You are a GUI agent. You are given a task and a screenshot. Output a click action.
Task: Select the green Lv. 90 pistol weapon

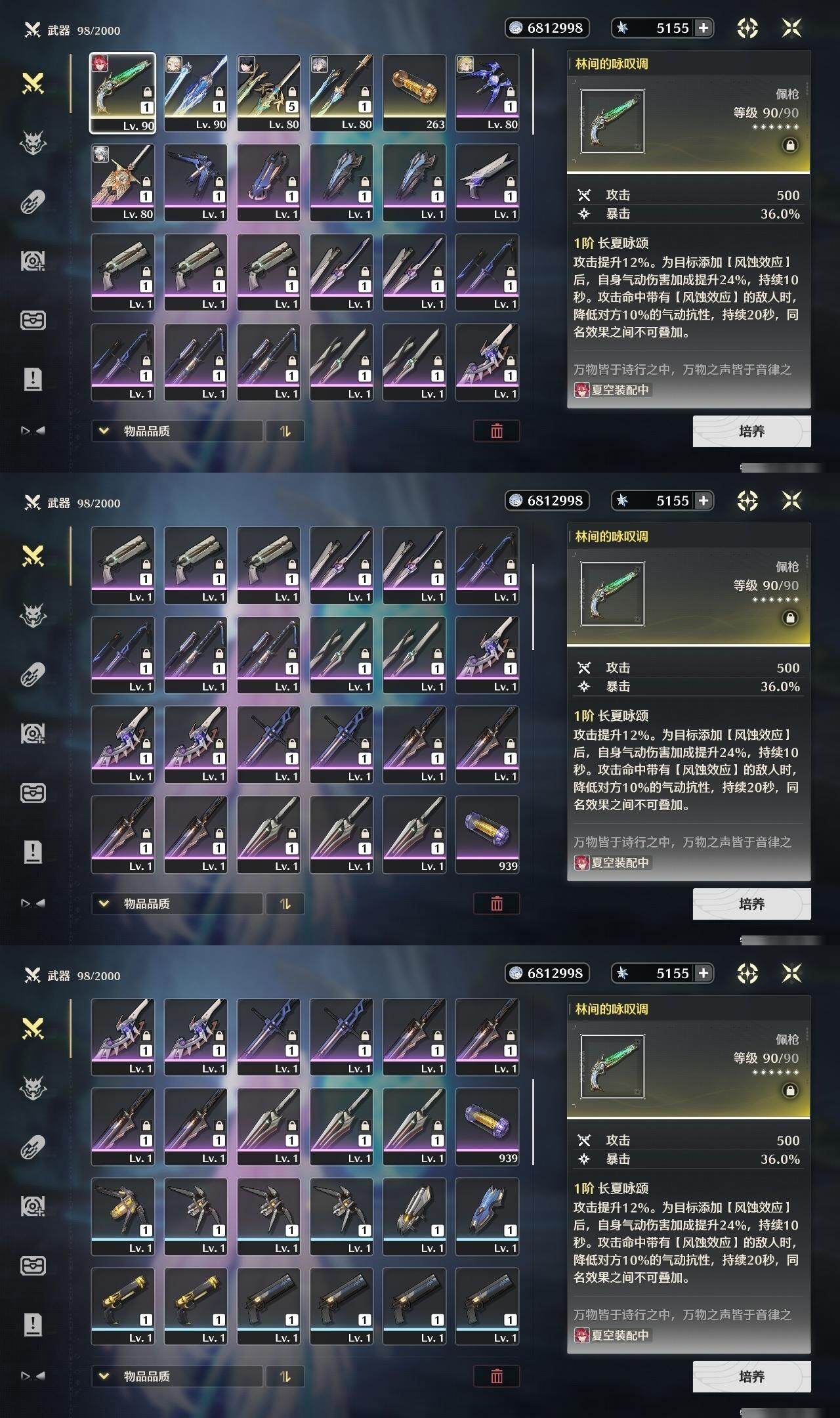123,93
